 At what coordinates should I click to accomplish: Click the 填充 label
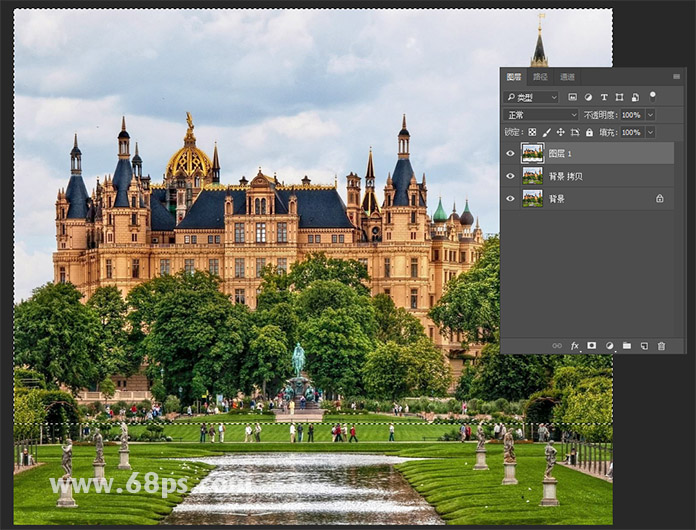coord(608,132)
